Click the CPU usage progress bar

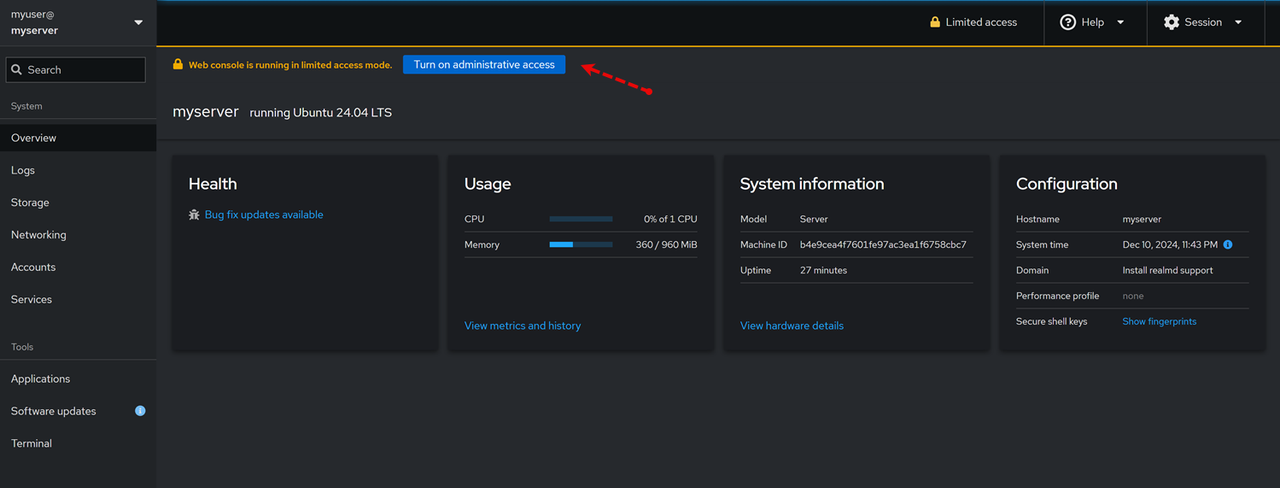581,219
